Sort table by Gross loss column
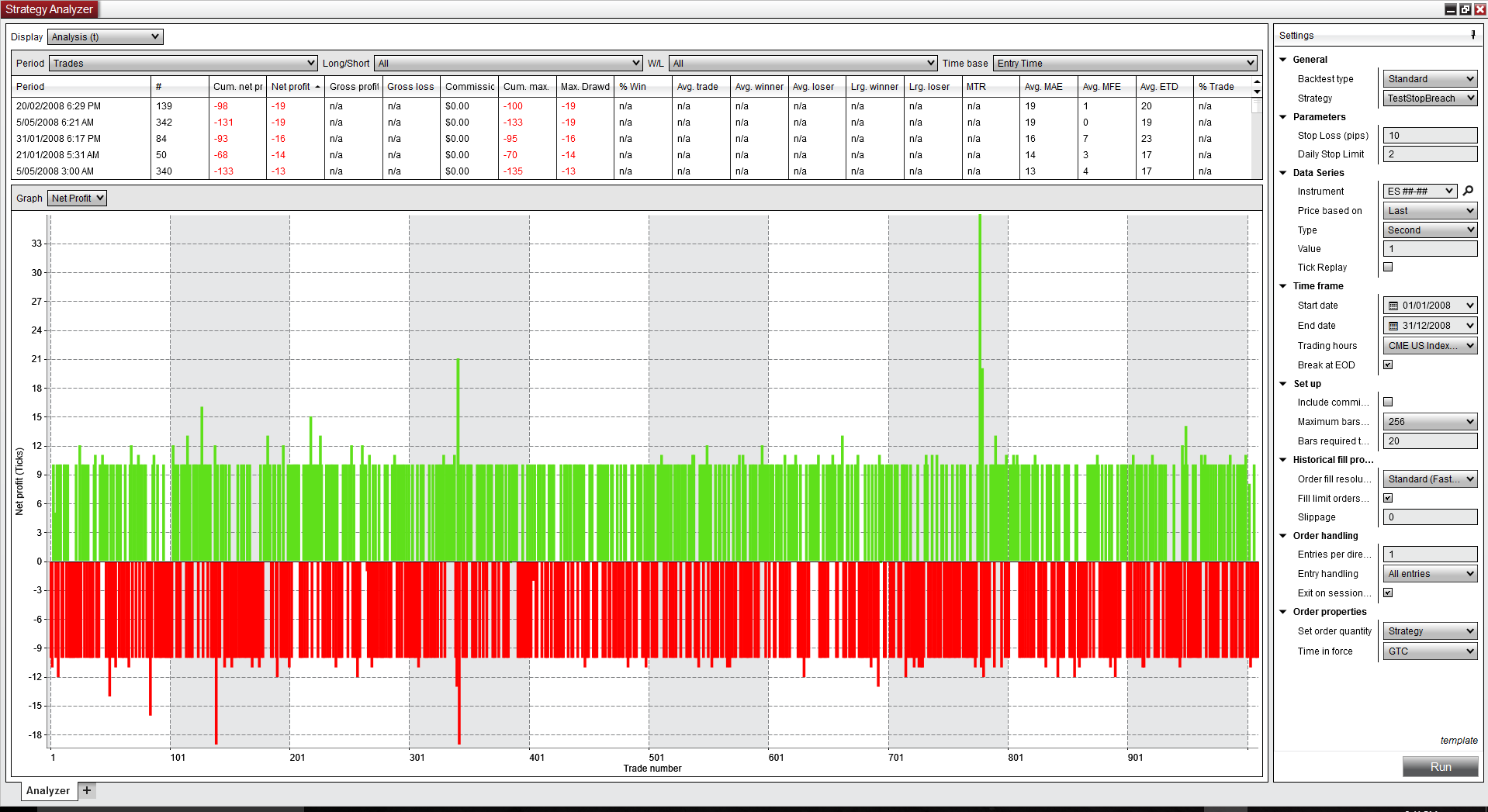Image resolution: width=1488 pixels, height=812 pixels. pos(411,87)
